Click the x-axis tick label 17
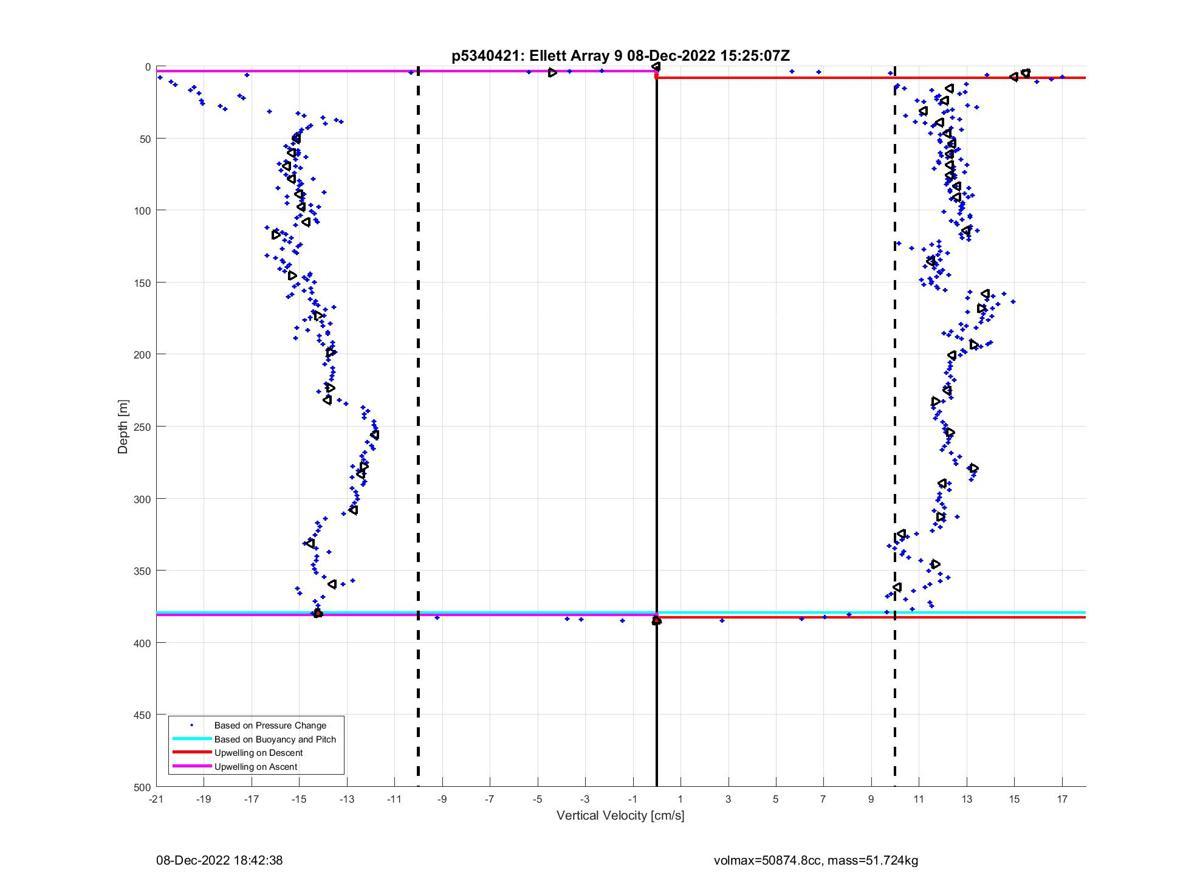 [1062, 799]
